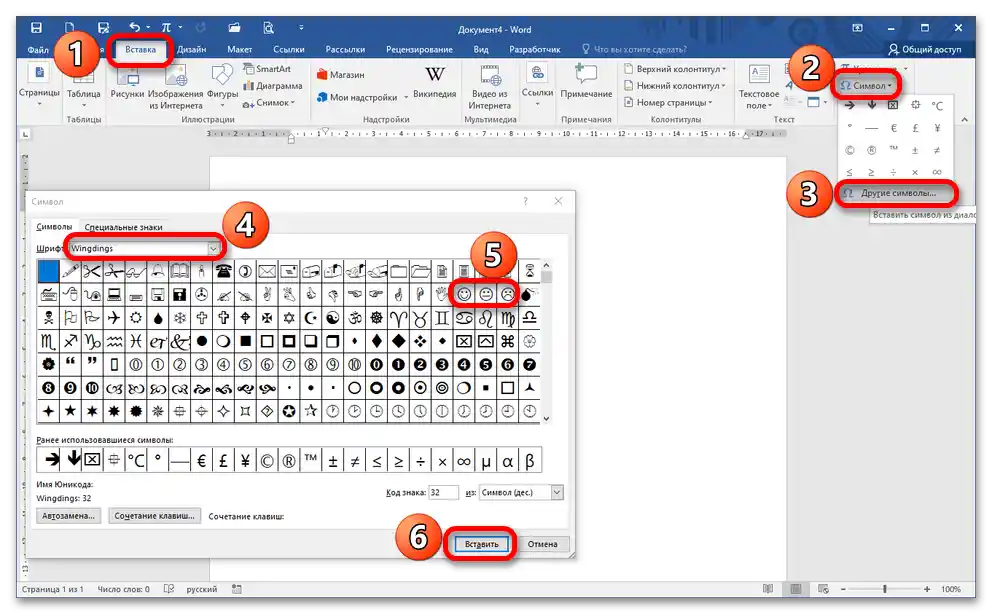Click Сочетание клавиш button
992x614 pixels.
[154, 515]
